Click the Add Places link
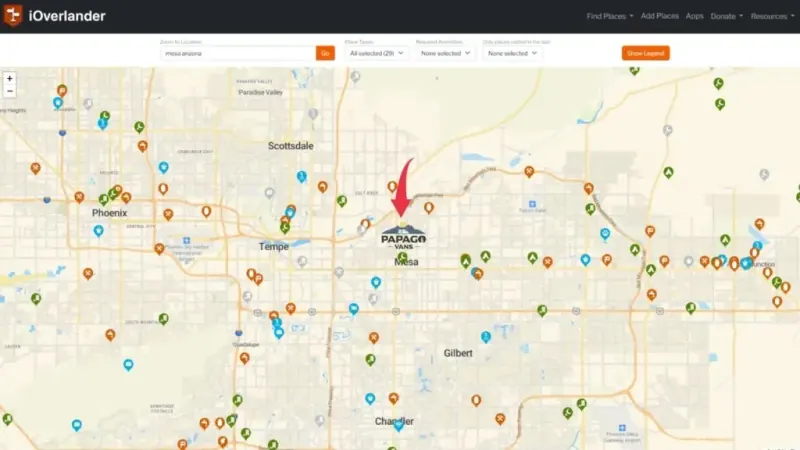Image resolution: width=800 pixels, height=450 pixels. click(x=660, y=16)
